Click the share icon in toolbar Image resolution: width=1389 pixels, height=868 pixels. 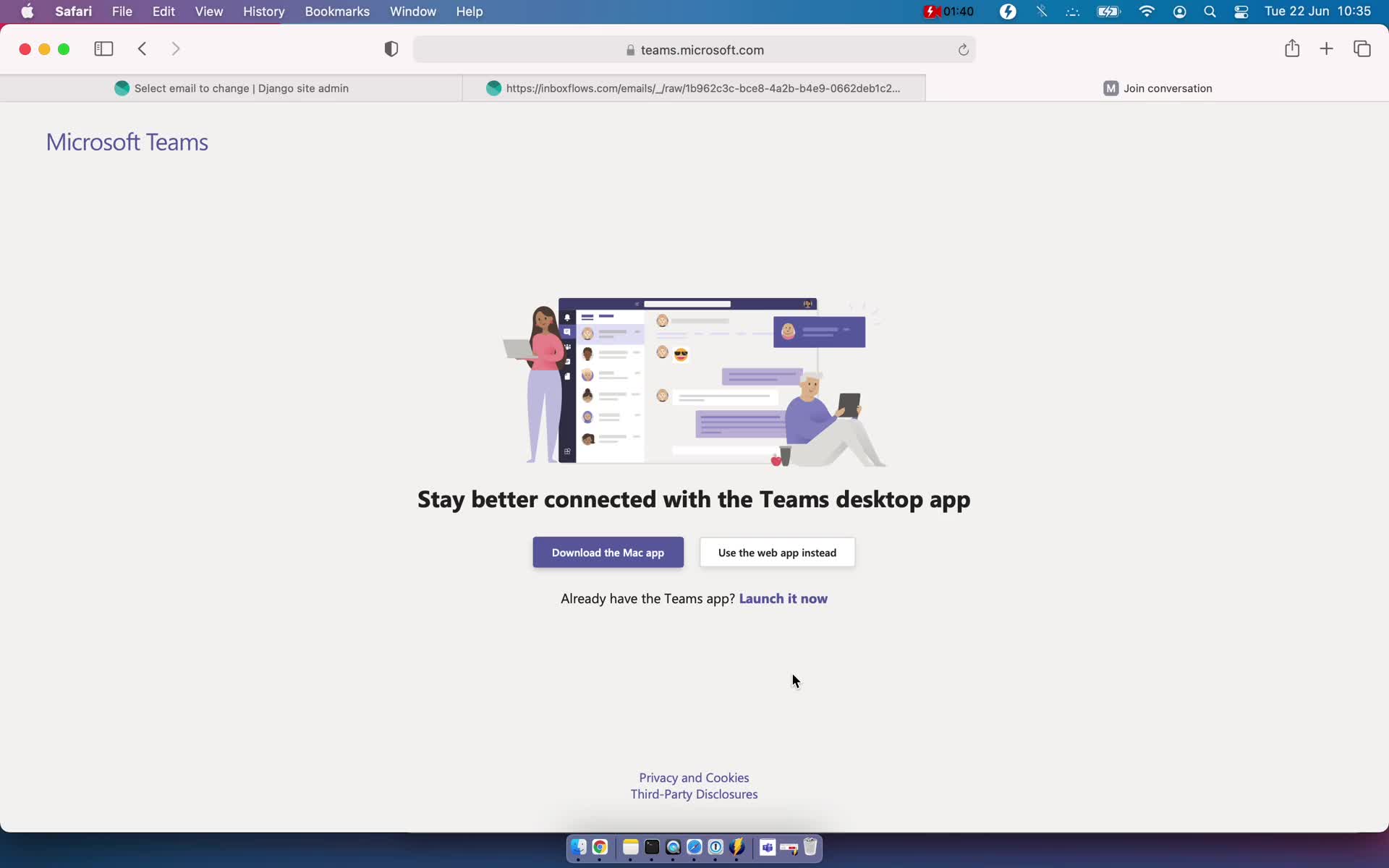coord(1291,48)
